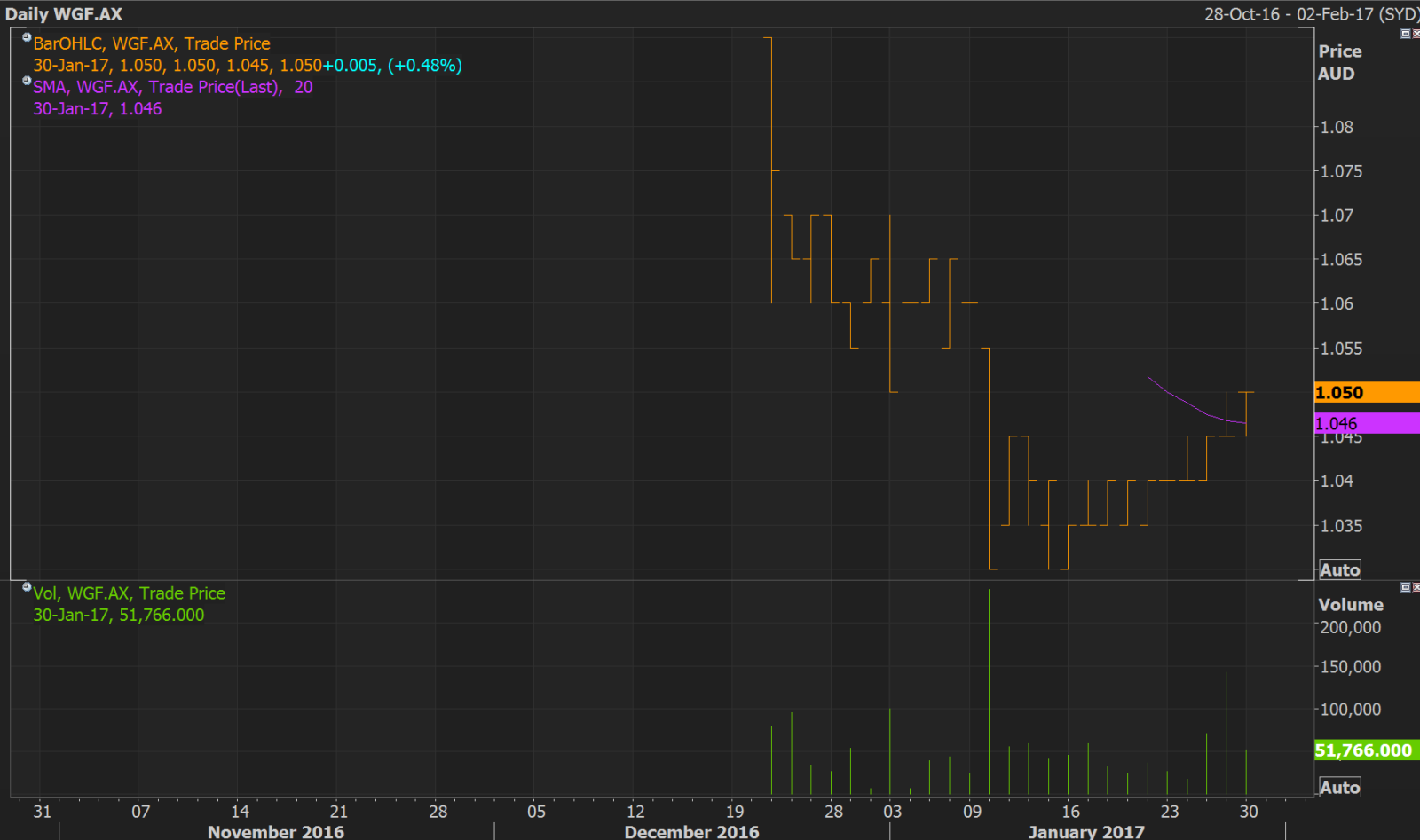The image size is (1420, 840).
Task: Click the 16 date tick on time axis
Action: click(x=1070, y=812)
